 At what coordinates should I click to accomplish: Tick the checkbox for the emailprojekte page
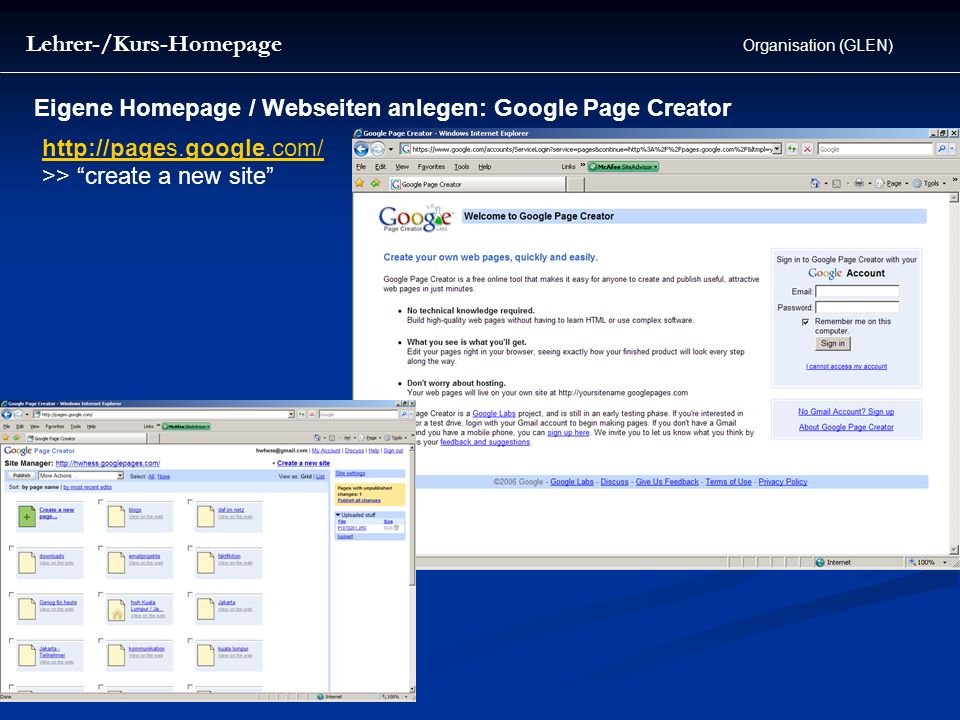pos(100,548)
